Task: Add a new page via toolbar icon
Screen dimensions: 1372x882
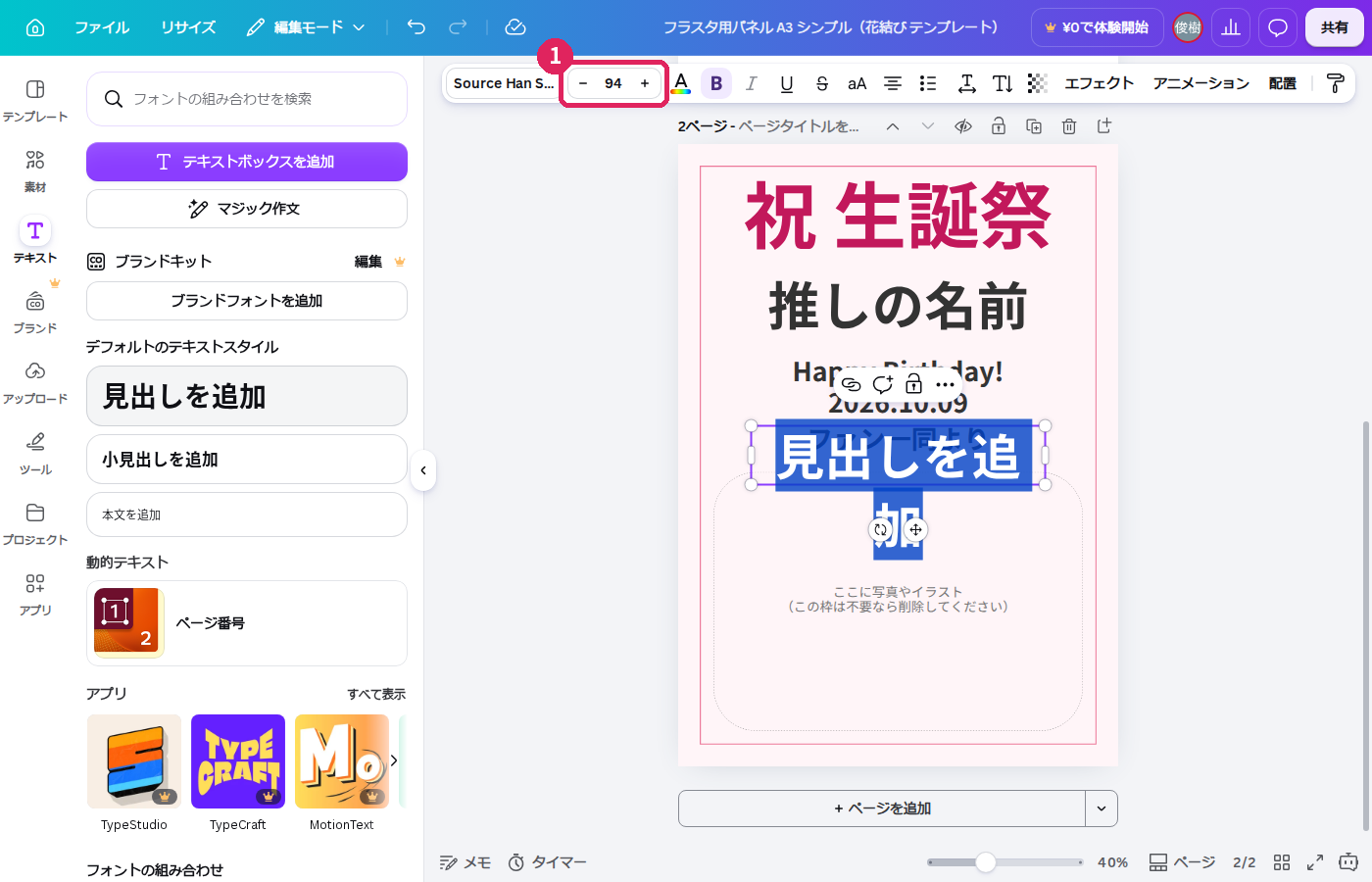Action: click(x=1104, y=126)
